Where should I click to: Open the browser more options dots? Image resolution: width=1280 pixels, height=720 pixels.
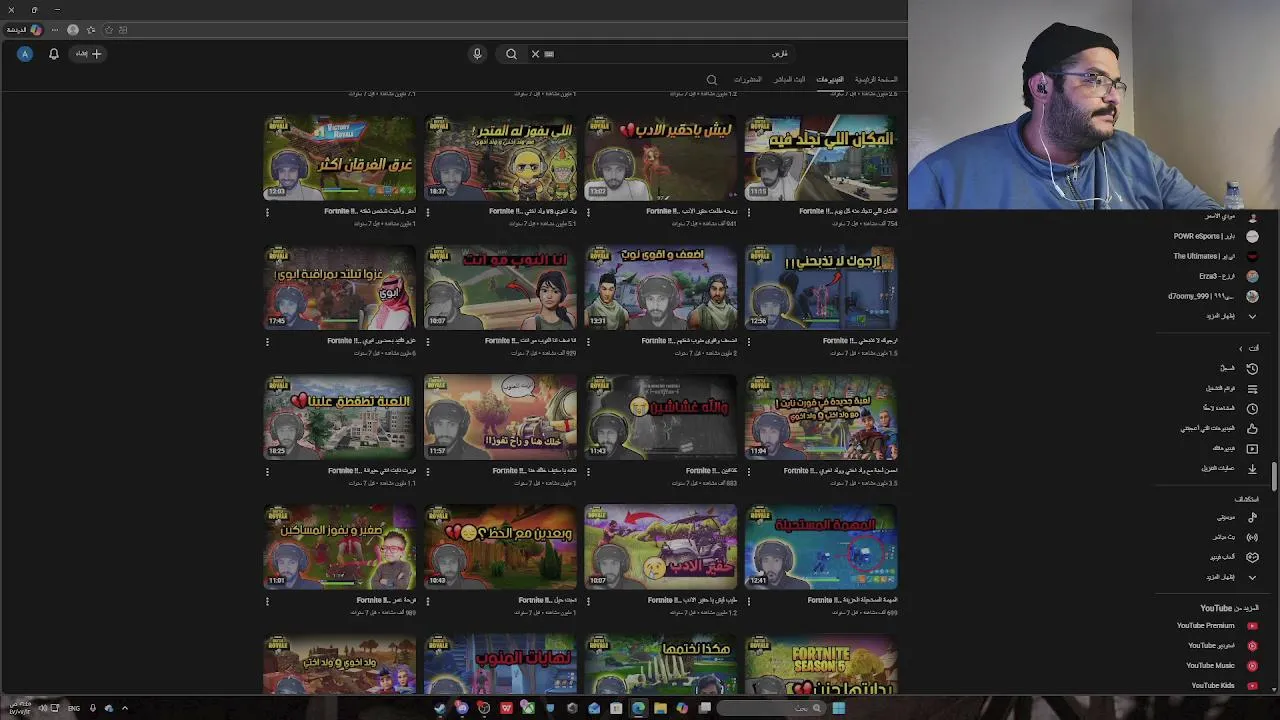(55, 30)
